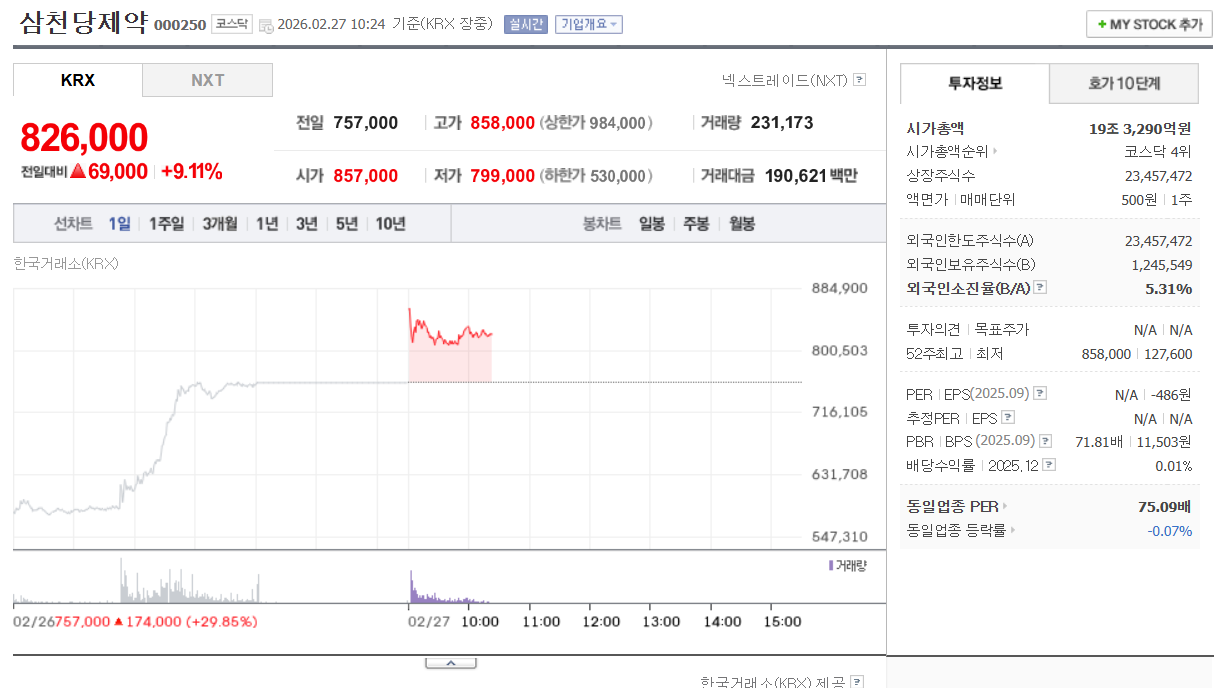Select the 3년 line chart period
The height and width of the screenshot is (688, 1214).
coord(307,223)
